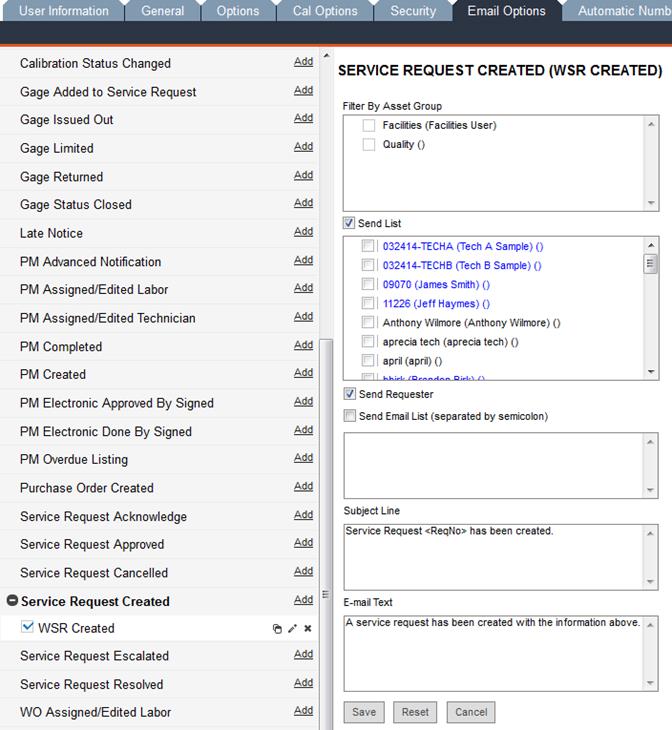672x730 pixels.
Task: Click the Send List scrollbar thumb
Action: pyautogui.click(x=651, y=264)
